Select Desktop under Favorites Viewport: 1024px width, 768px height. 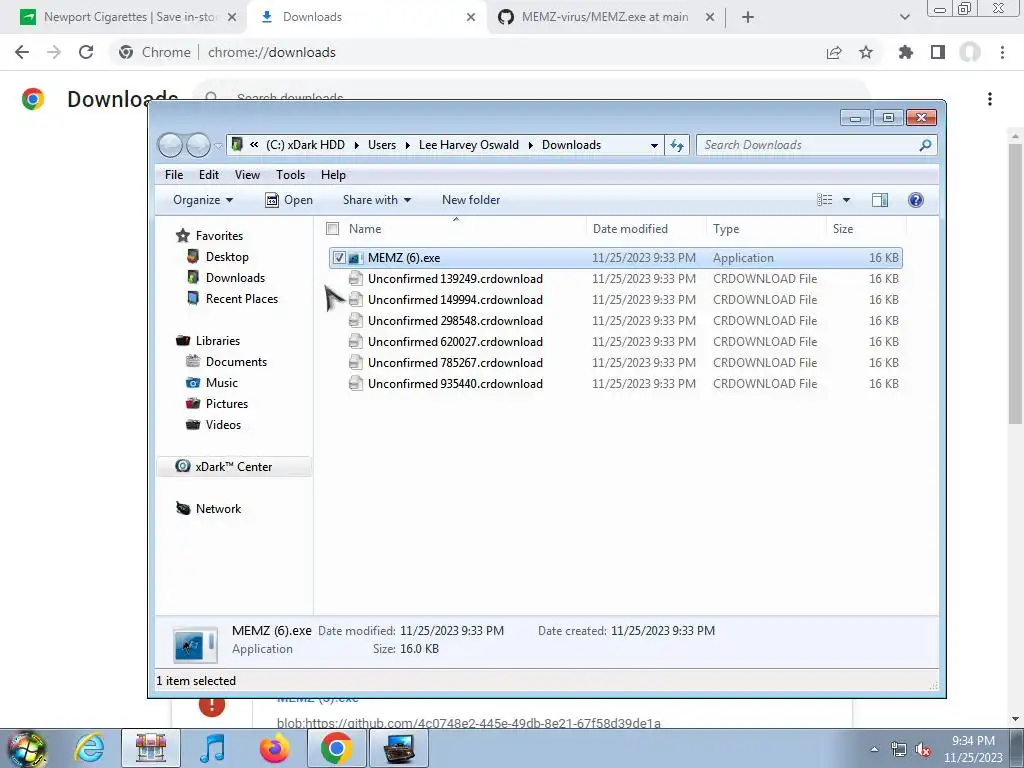(x=227, y=257)
